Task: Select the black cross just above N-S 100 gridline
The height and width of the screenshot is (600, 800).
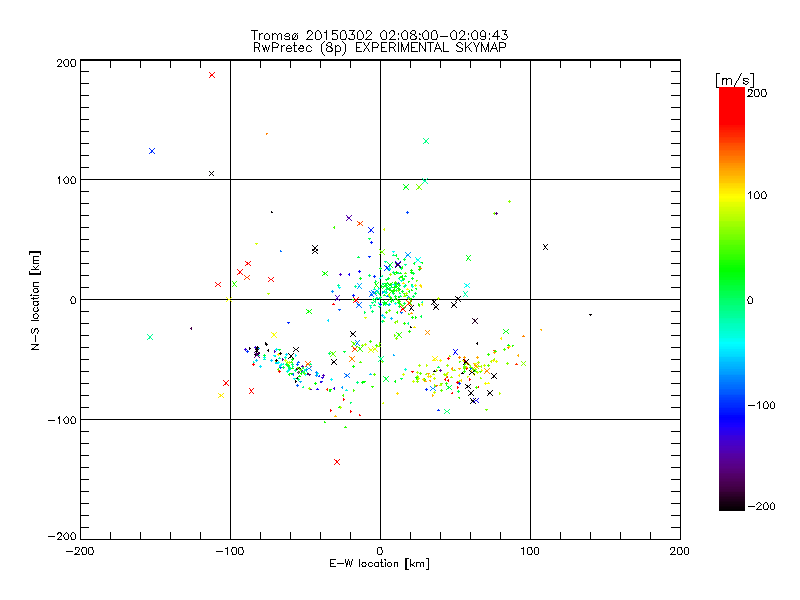Action: pos(212,173)
